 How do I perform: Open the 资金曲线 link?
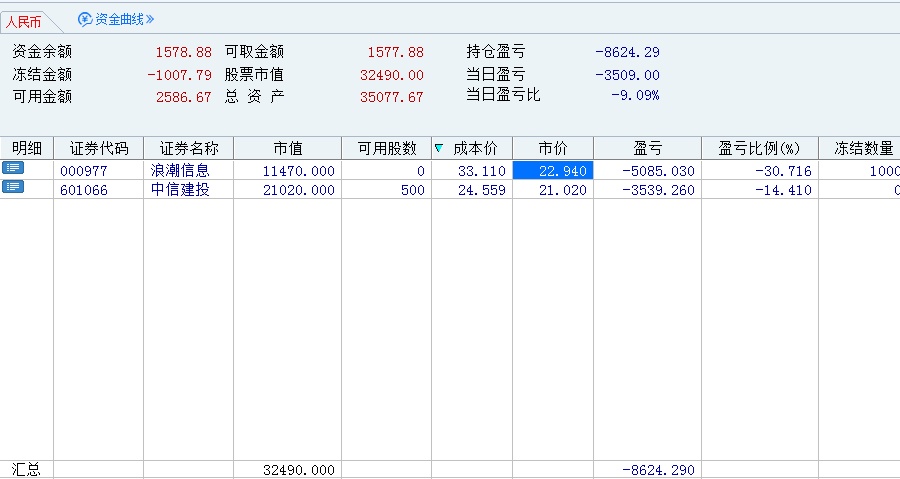point(124,20)
